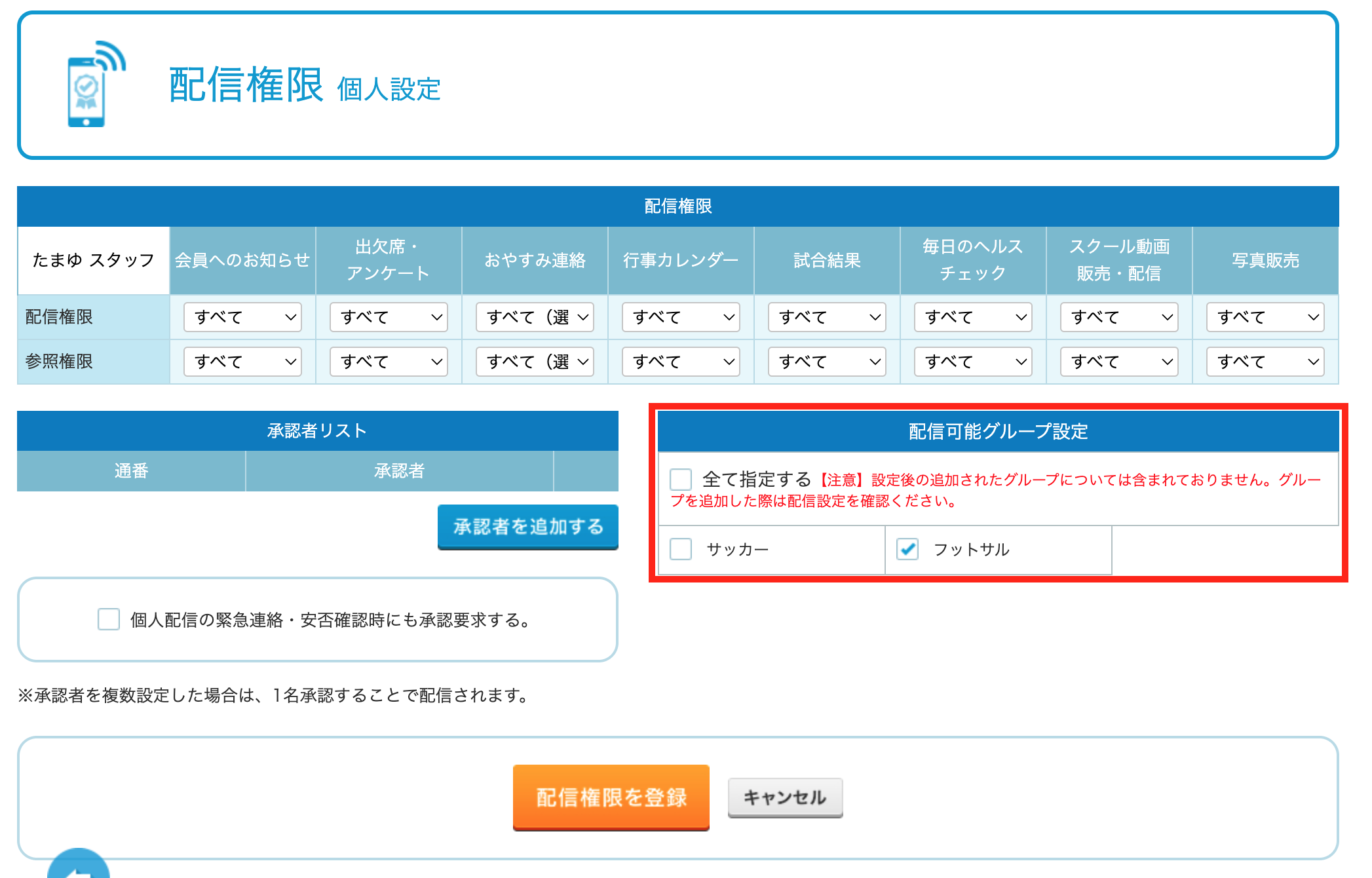Click the おやすみ連絡 column header
The image size is (1372, 878).
click(535, 260)
